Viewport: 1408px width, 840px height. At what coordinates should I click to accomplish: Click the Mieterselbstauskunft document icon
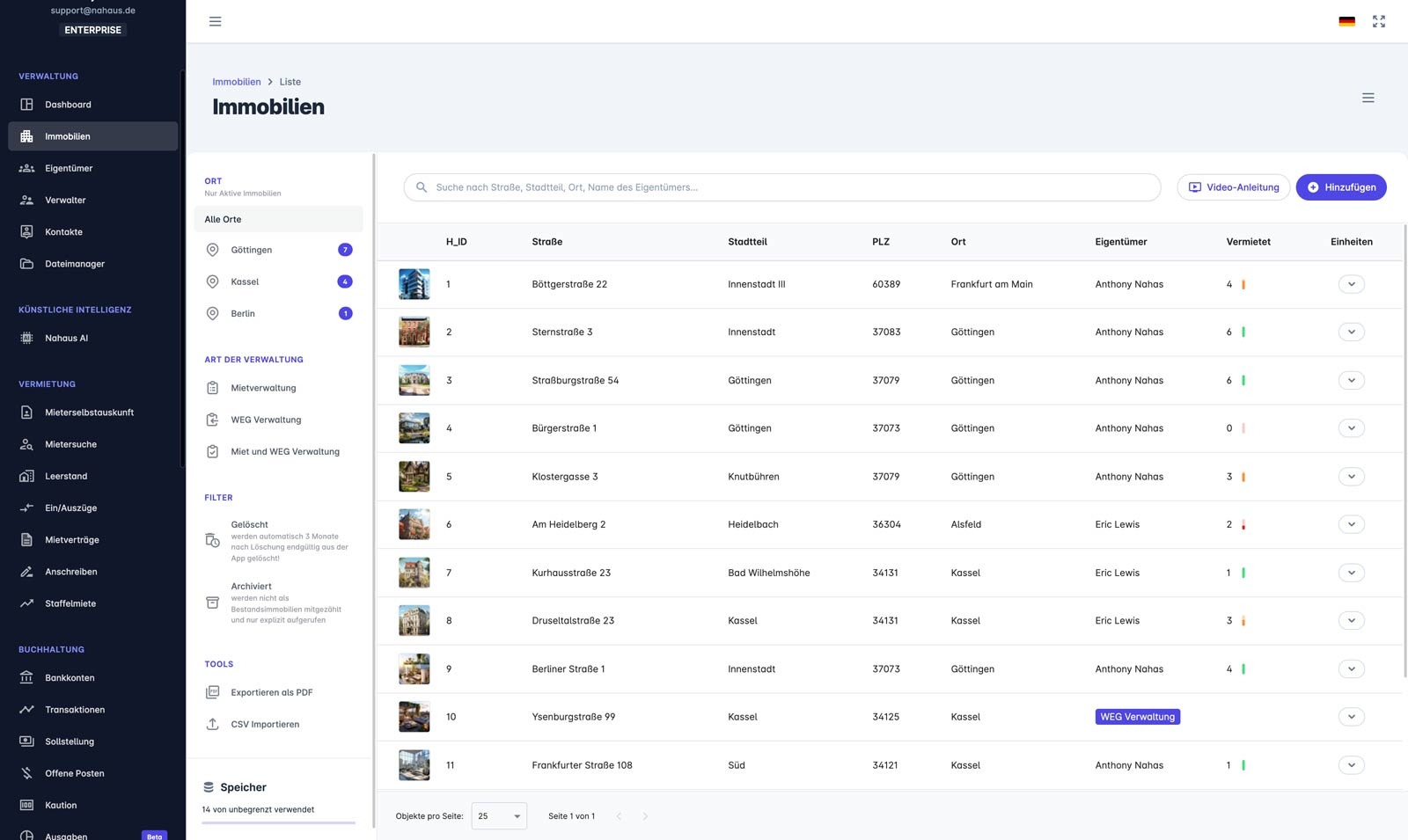tap(26, 413)
